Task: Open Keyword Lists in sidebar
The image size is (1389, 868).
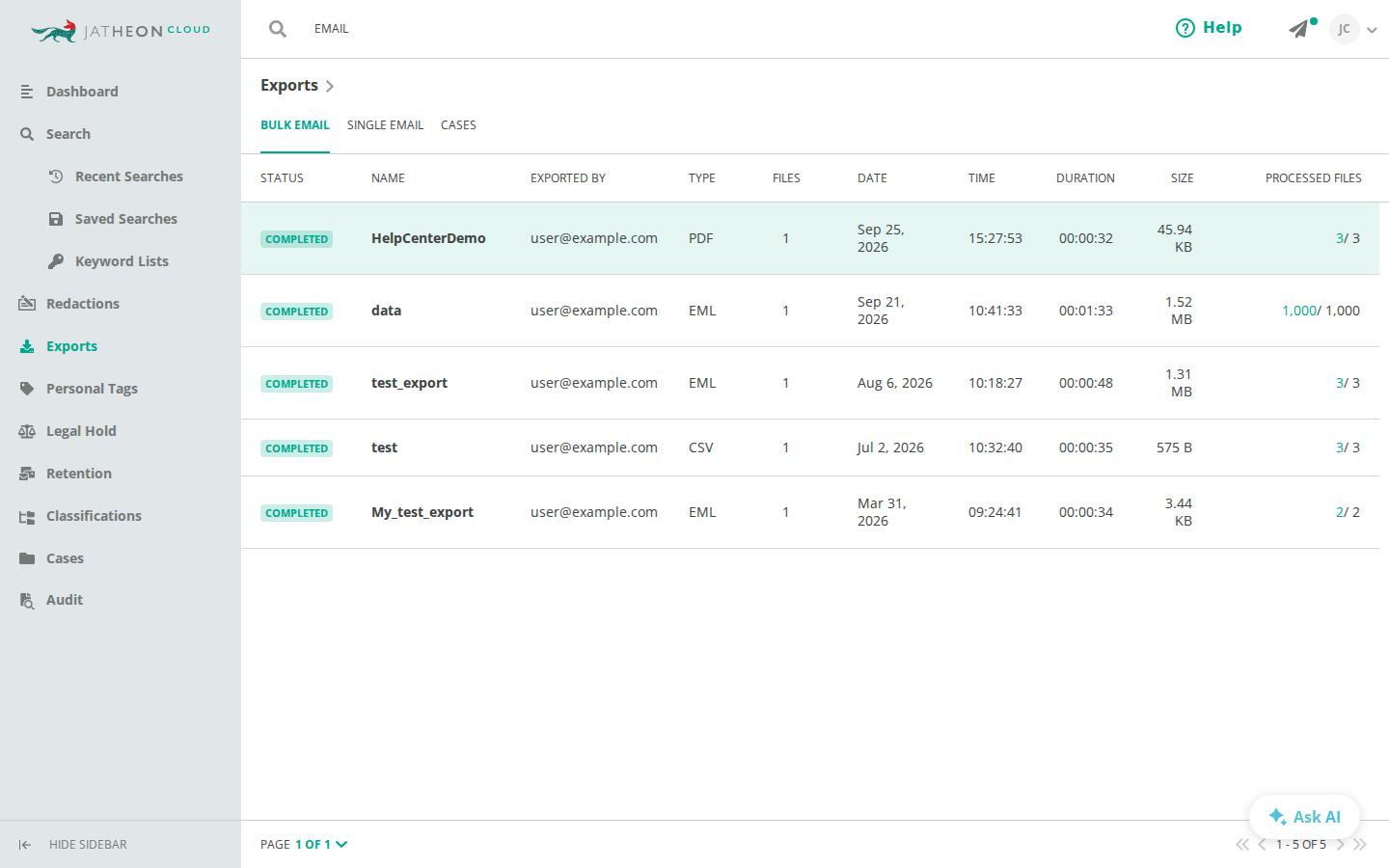Action: (x=122, y=261)
